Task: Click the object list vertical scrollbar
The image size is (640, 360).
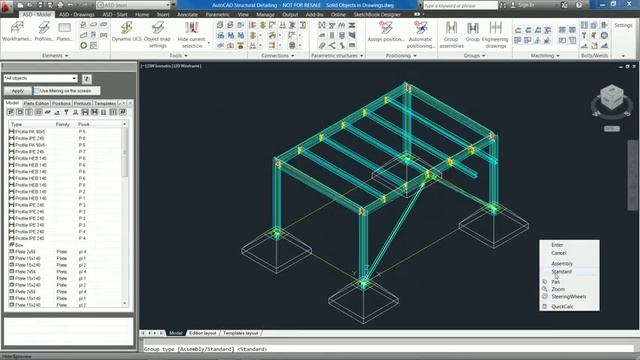Action: [x=124, y=213]
